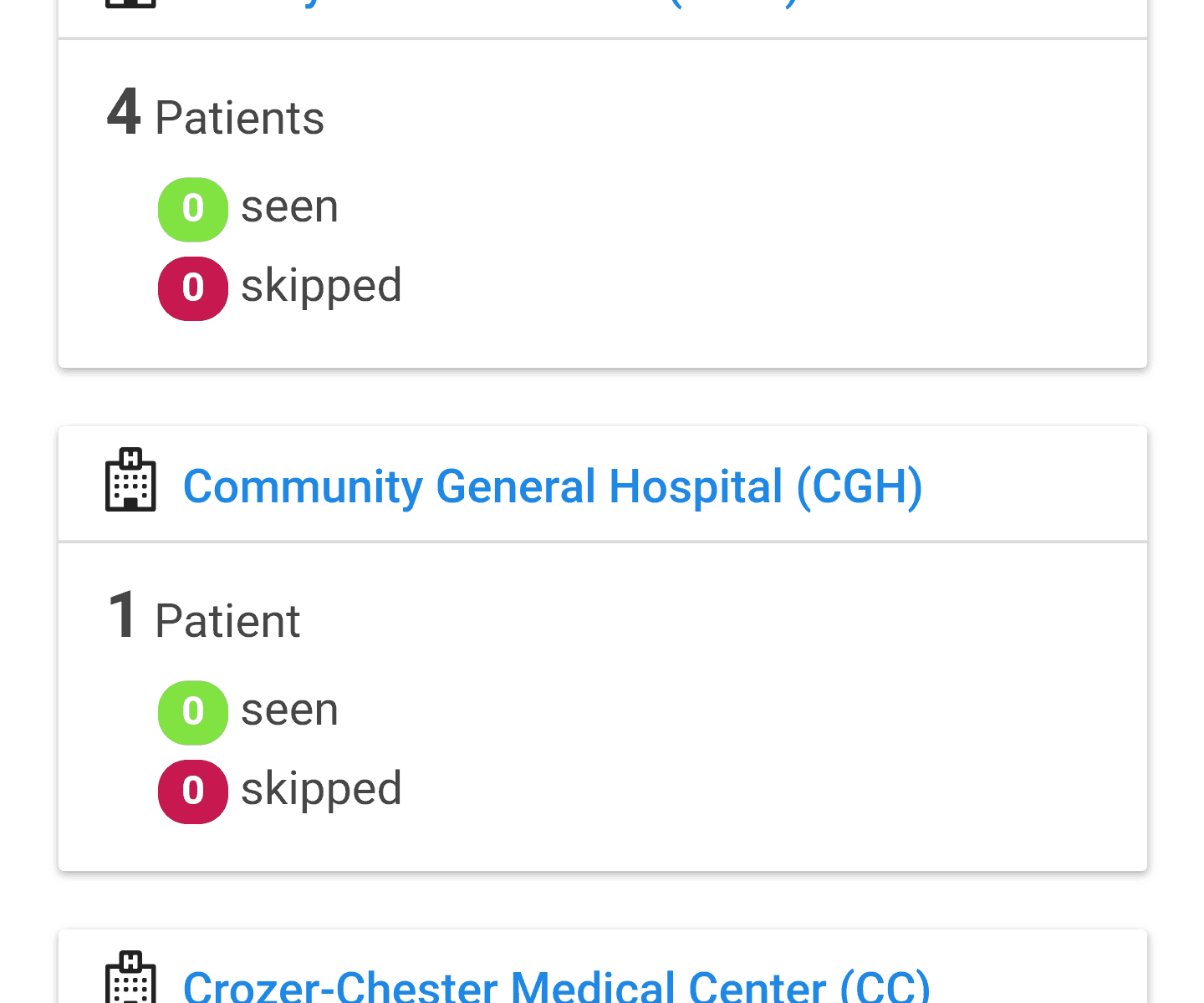Viewport: 1204px width, 1003px height.
Task: Open the Crozer-Chester Medical Center (CC) link
Action: point(556,986)
